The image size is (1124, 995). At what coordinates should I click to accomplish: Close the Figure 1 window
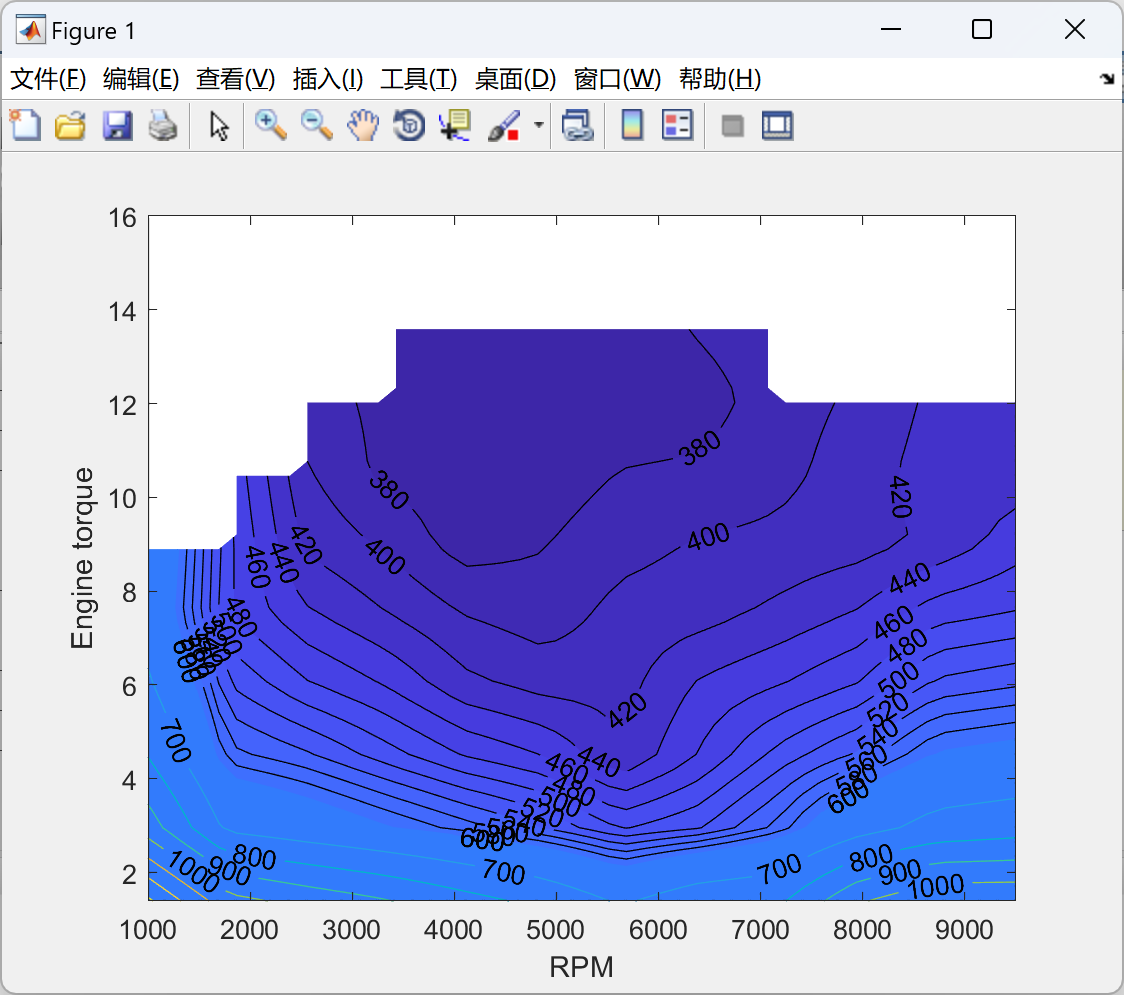1075,29
